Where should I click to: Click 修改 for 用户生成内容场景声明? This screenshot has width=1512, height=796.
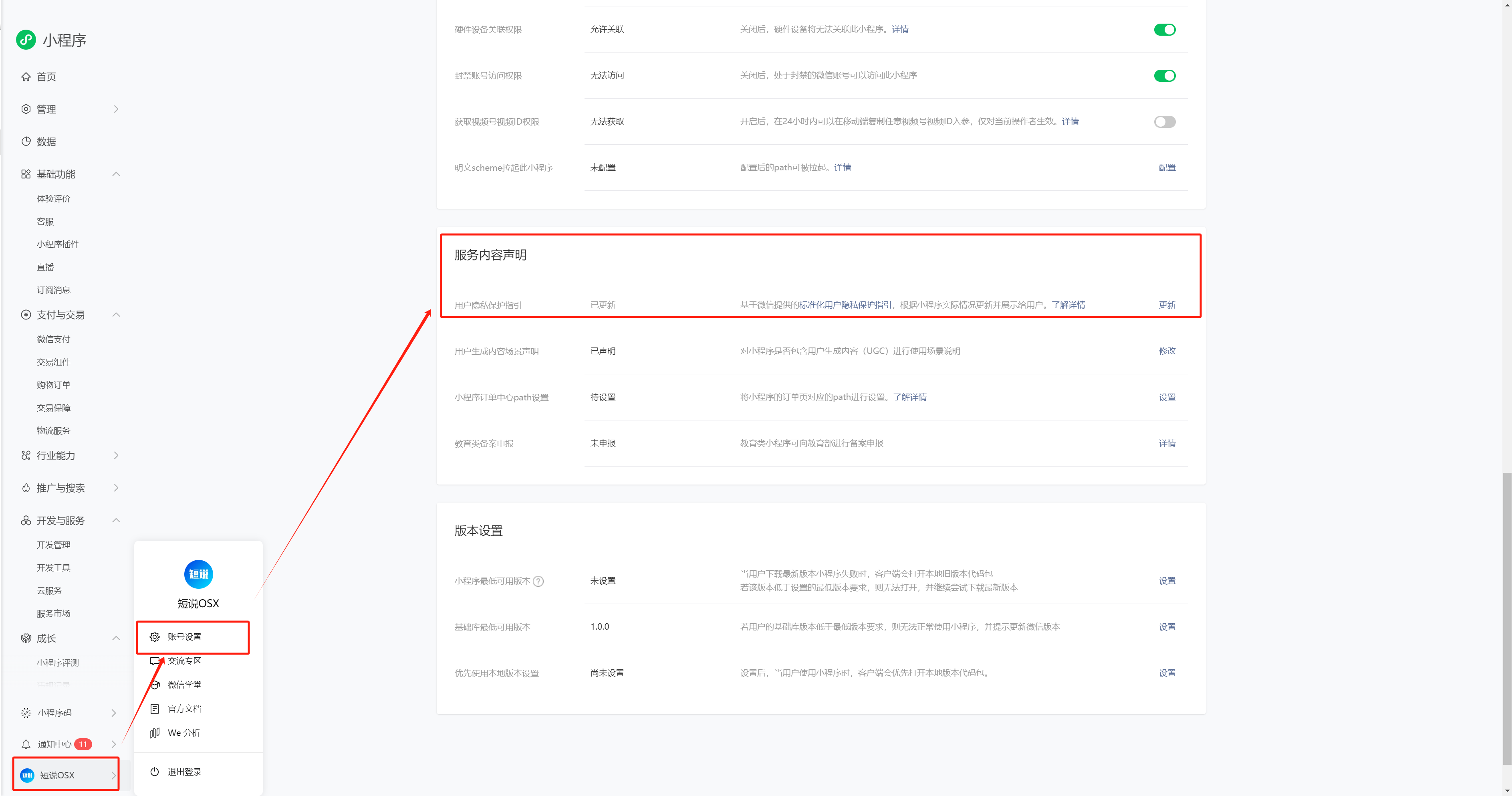[1167, 351]
